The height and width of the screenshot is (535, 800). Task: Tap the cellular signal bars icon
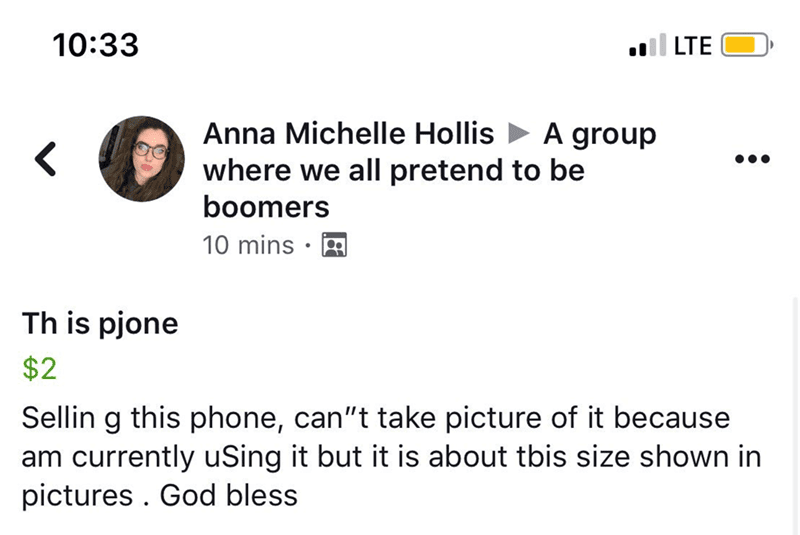[649, 45]
